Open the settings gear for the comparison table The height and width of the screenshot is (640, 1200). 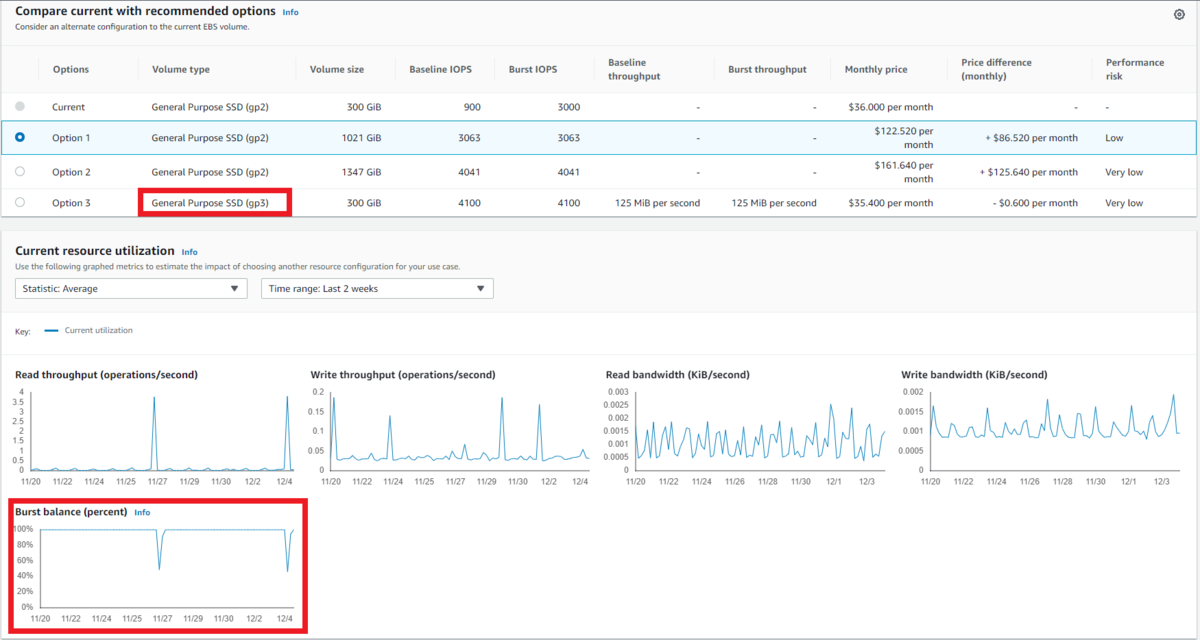(x=1178, y=15)
